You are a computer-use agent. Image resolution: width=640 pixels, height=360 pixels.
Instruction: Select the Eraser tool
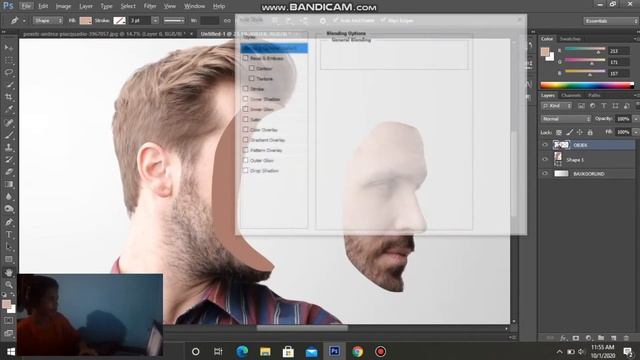pyautogui.click(x=9, y=172)
